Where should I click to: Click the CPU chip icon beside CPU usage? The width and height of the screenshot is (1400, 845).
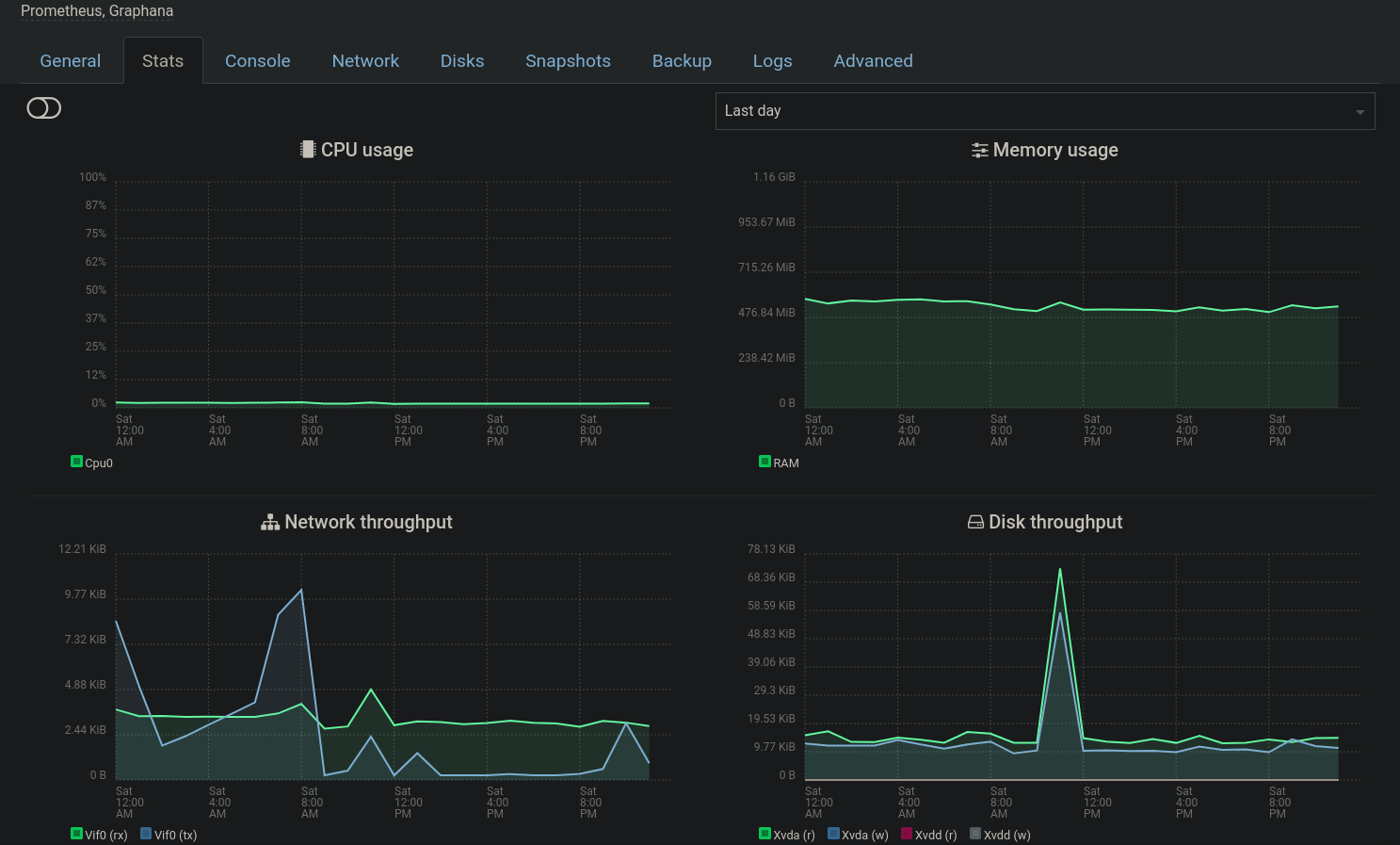(307, 150)
